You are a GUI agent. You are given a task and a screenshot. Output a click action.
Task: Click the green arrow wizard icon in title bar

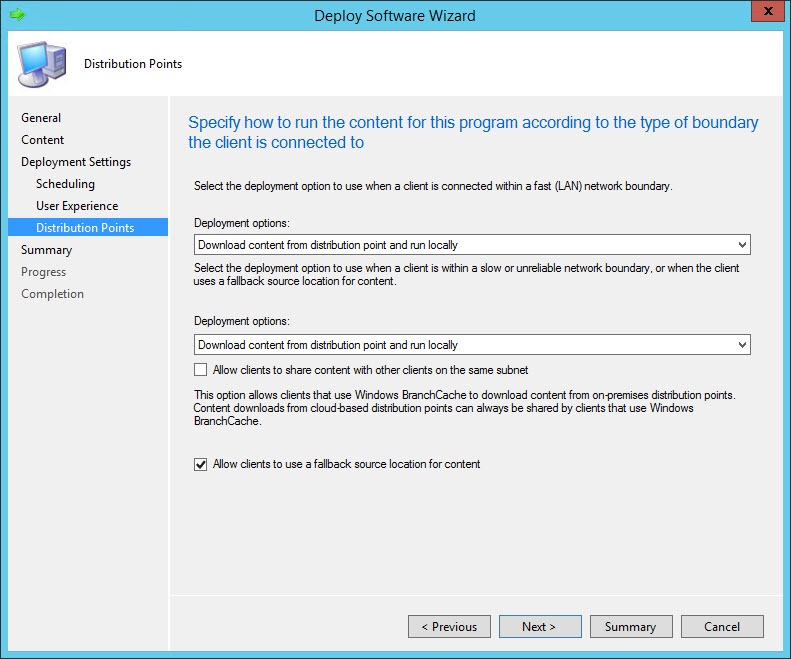[x=16, y=15]
